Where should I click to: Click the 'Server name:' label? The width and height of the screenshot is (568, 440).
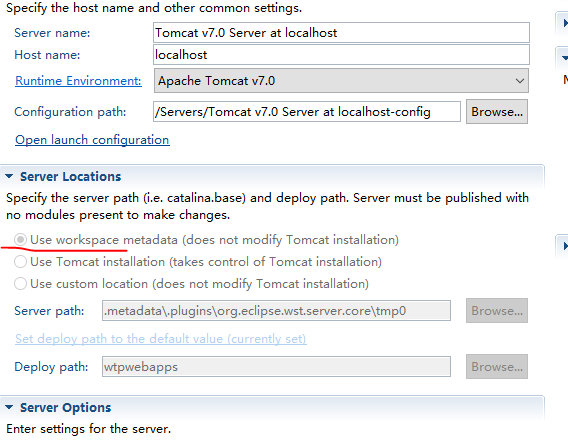click(52, 33)
